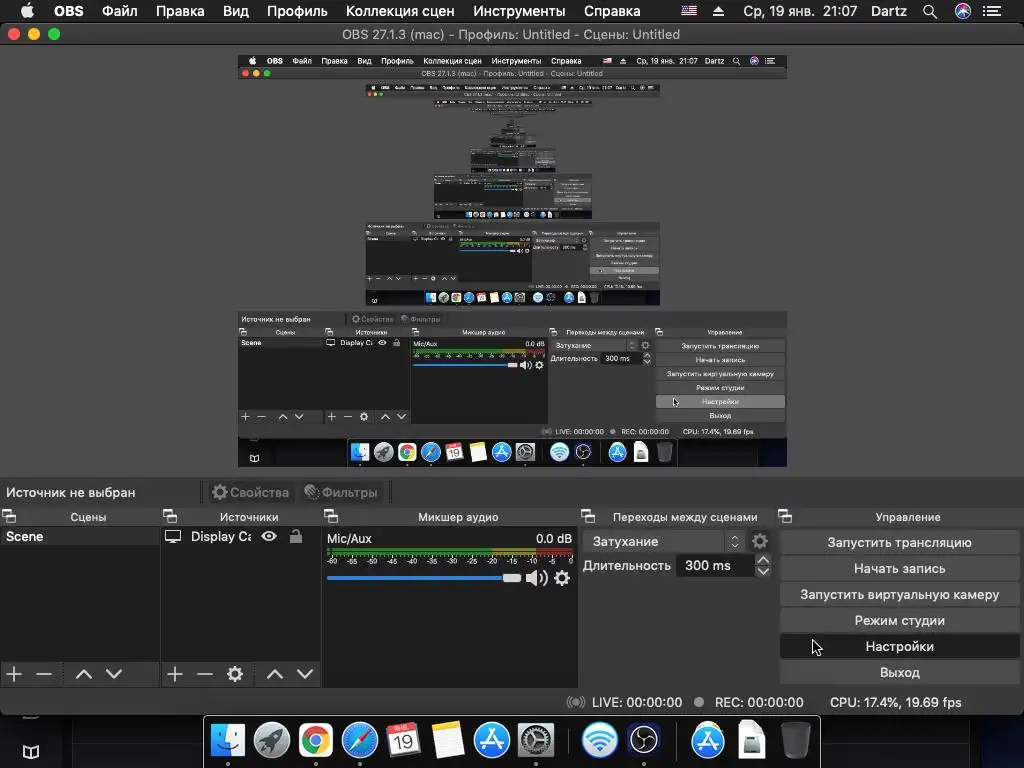Open Finder from the Dock

[228, 740]
